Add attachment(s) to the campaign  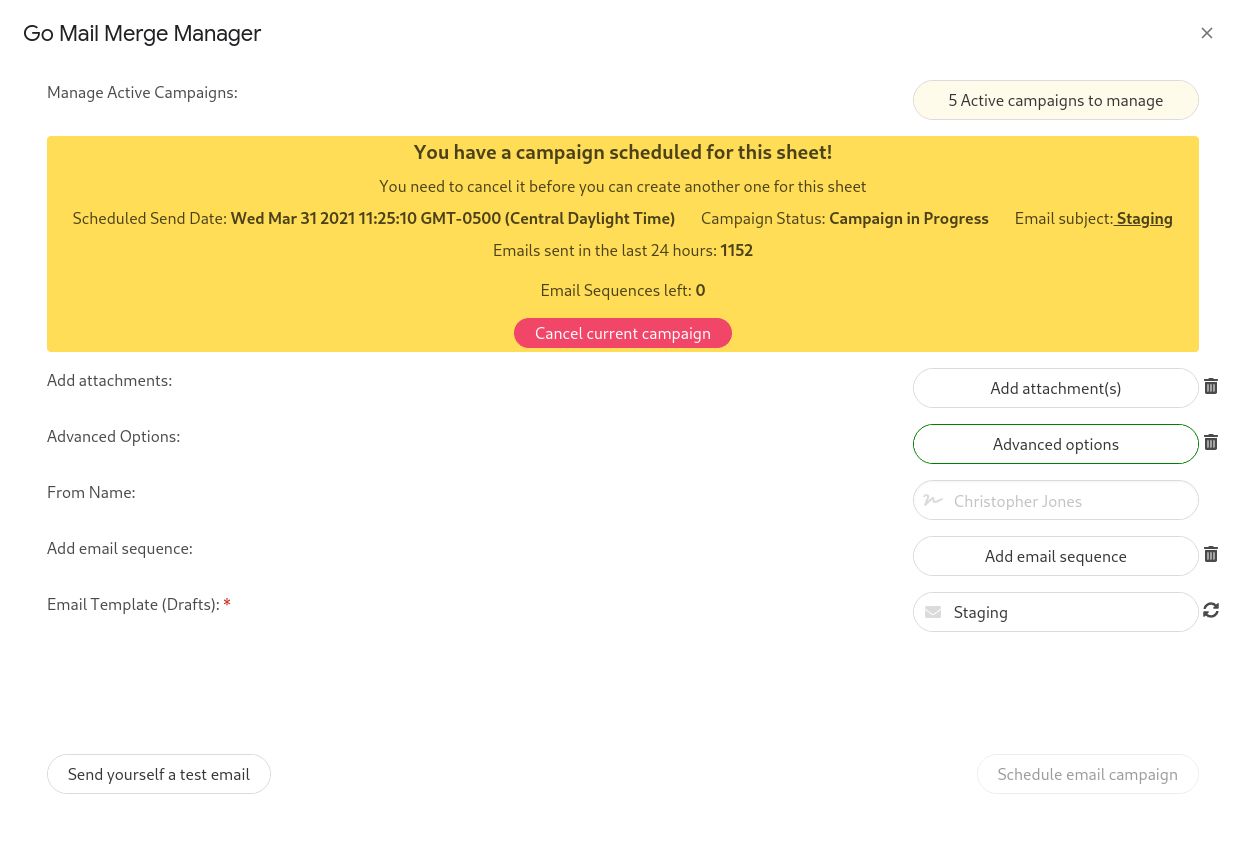(1056, 387)
